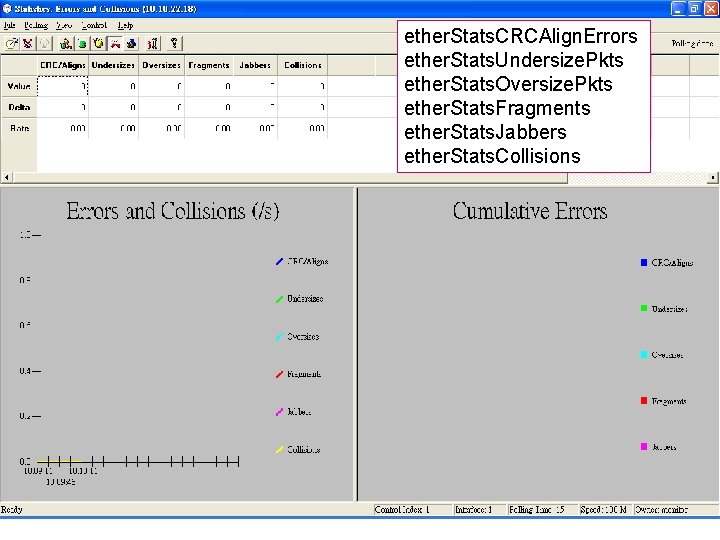
Task: Click the greyed-out third toolbar icon
Action: (45, 44)
